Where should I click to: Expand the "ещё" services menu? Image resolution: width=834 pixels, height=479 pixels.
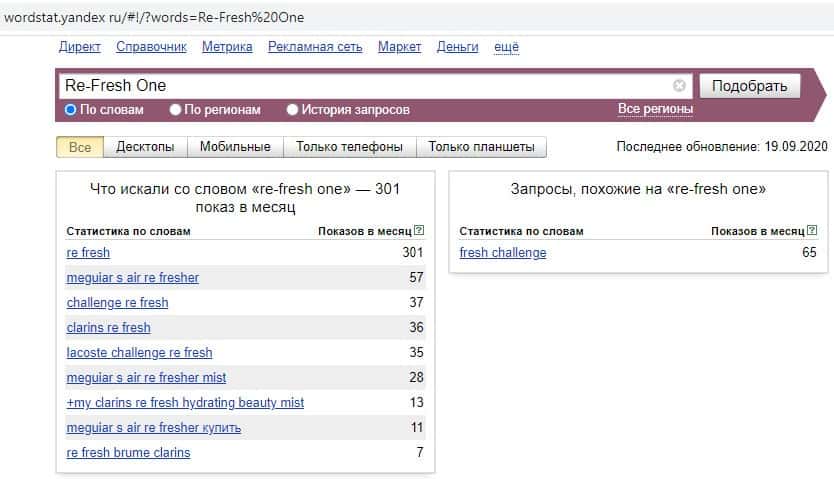[x=507, y=47]
